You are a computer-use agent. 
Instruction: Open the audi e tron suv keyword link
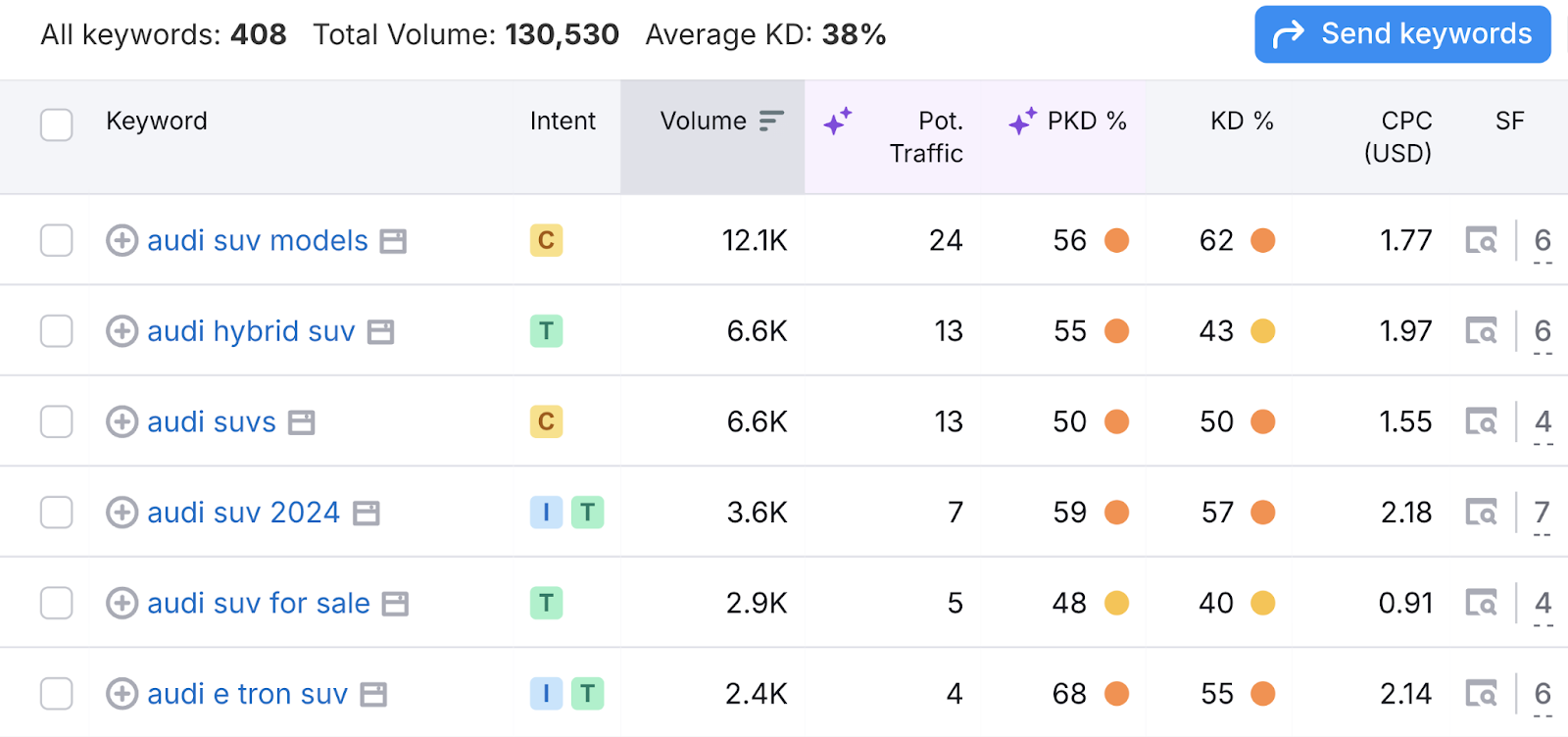coord(247,694)
